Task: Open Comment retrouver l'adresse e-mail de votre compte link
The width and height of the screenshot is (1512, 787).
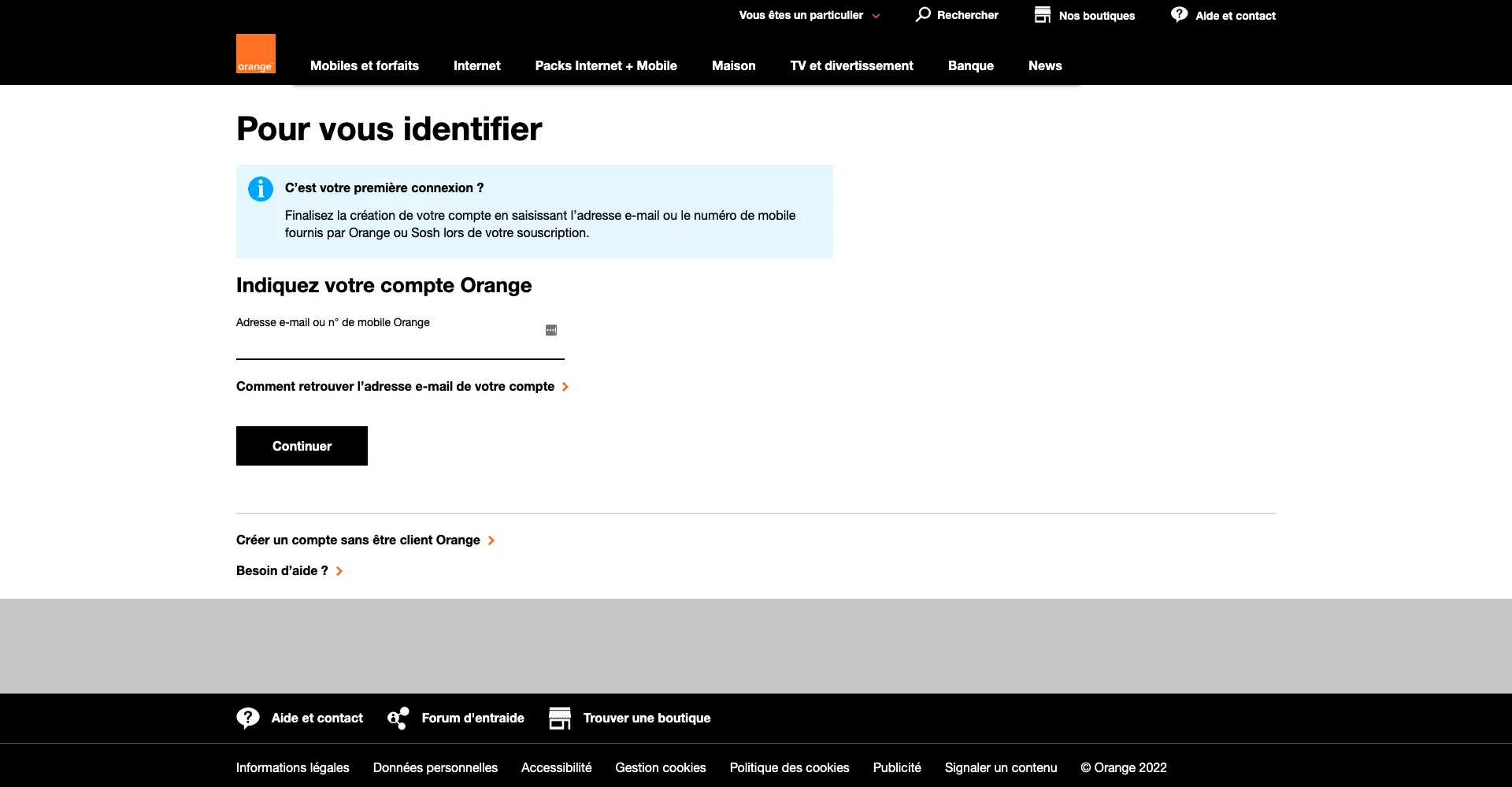Action: point(395,386)
